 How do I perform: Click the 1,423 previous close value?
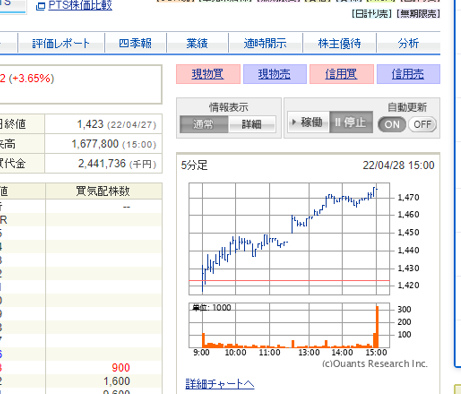tap(90, 124)
